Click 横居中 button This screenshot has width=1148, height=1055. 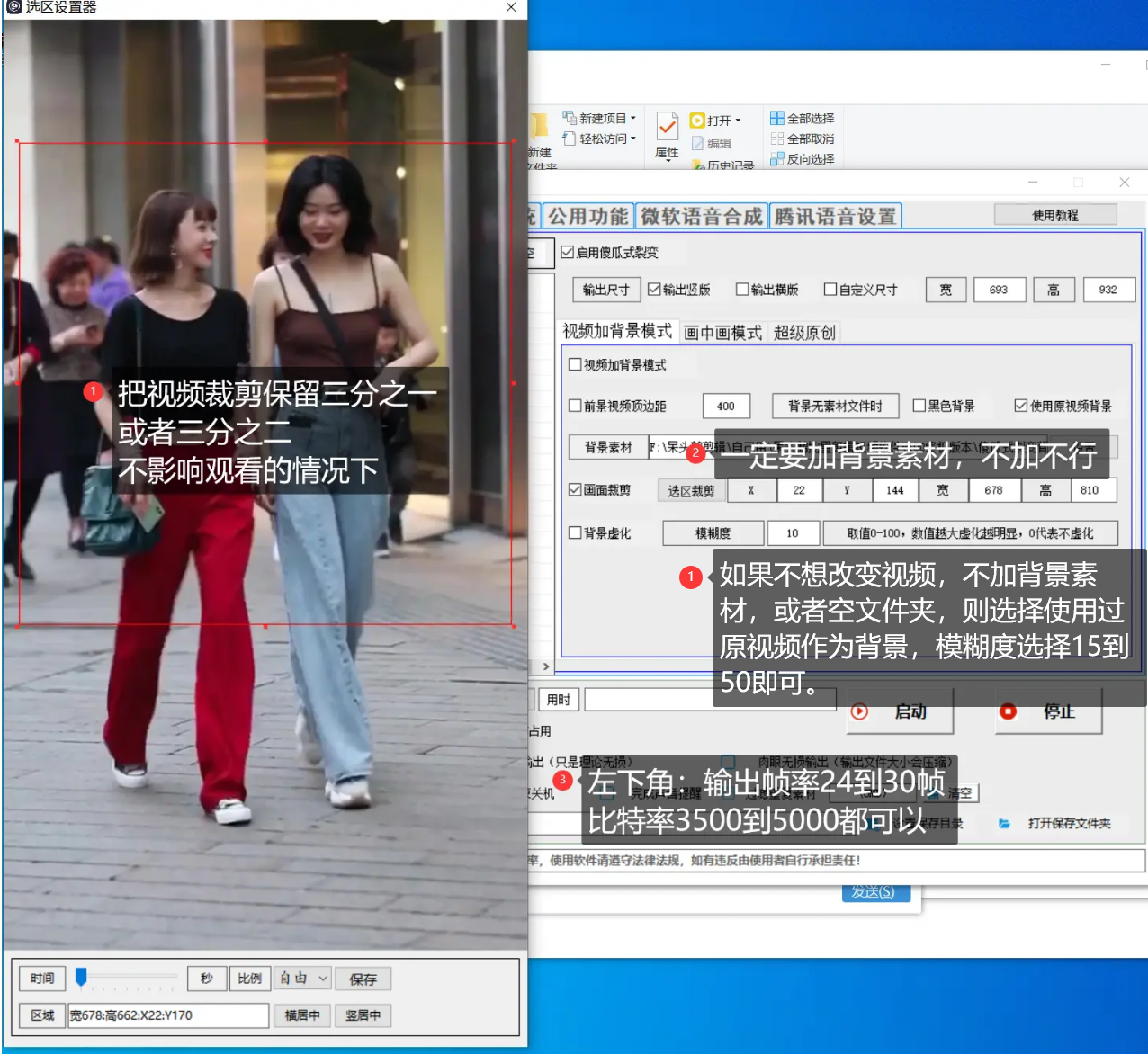coord(302,1015)
